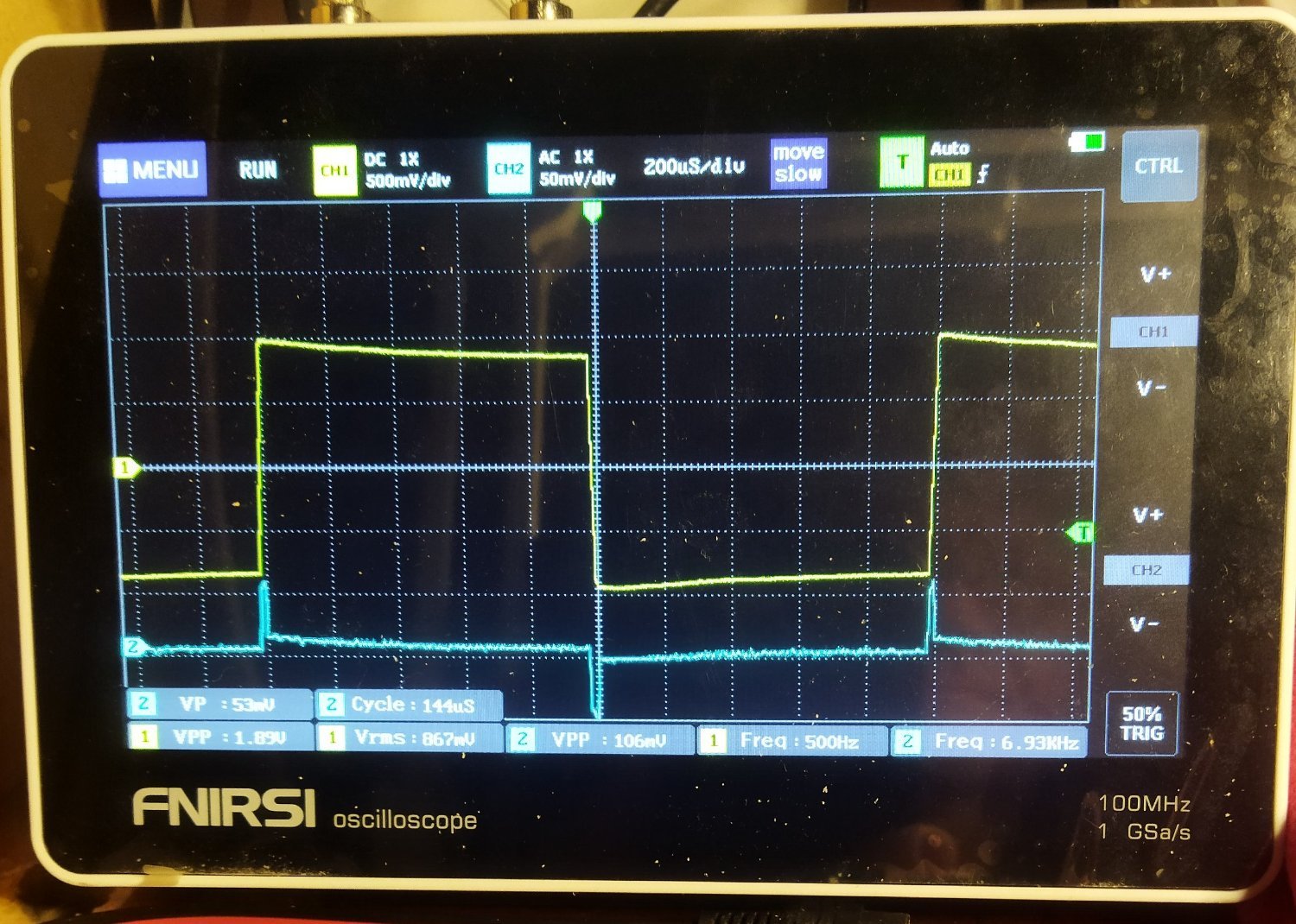
Task: Select the yellow channel 1 ground marker
Action: (125, 468)
